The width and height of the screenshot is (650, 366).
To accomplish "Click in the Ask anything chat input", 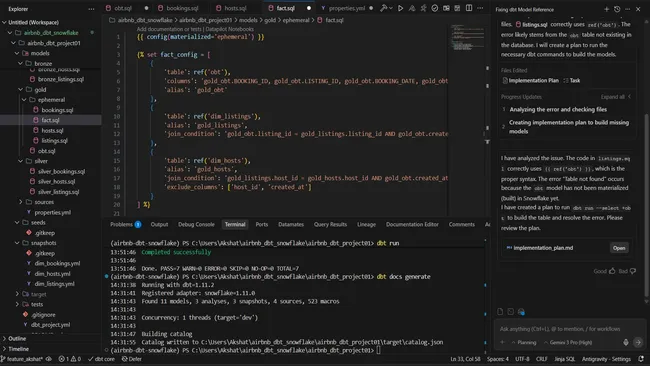I will pos(570,329).
